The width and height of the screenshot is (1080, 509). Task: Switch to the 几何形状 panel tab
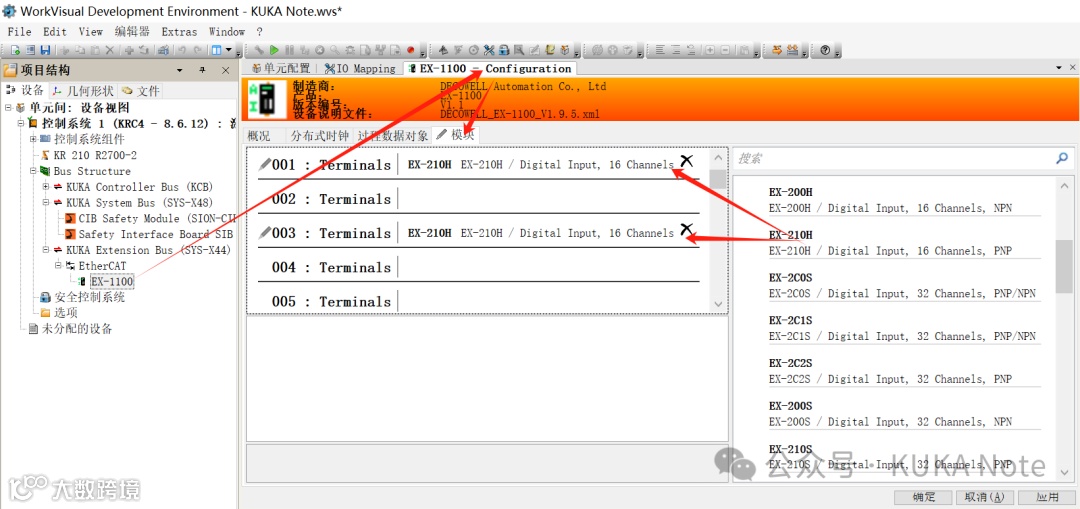coord(82,91)
